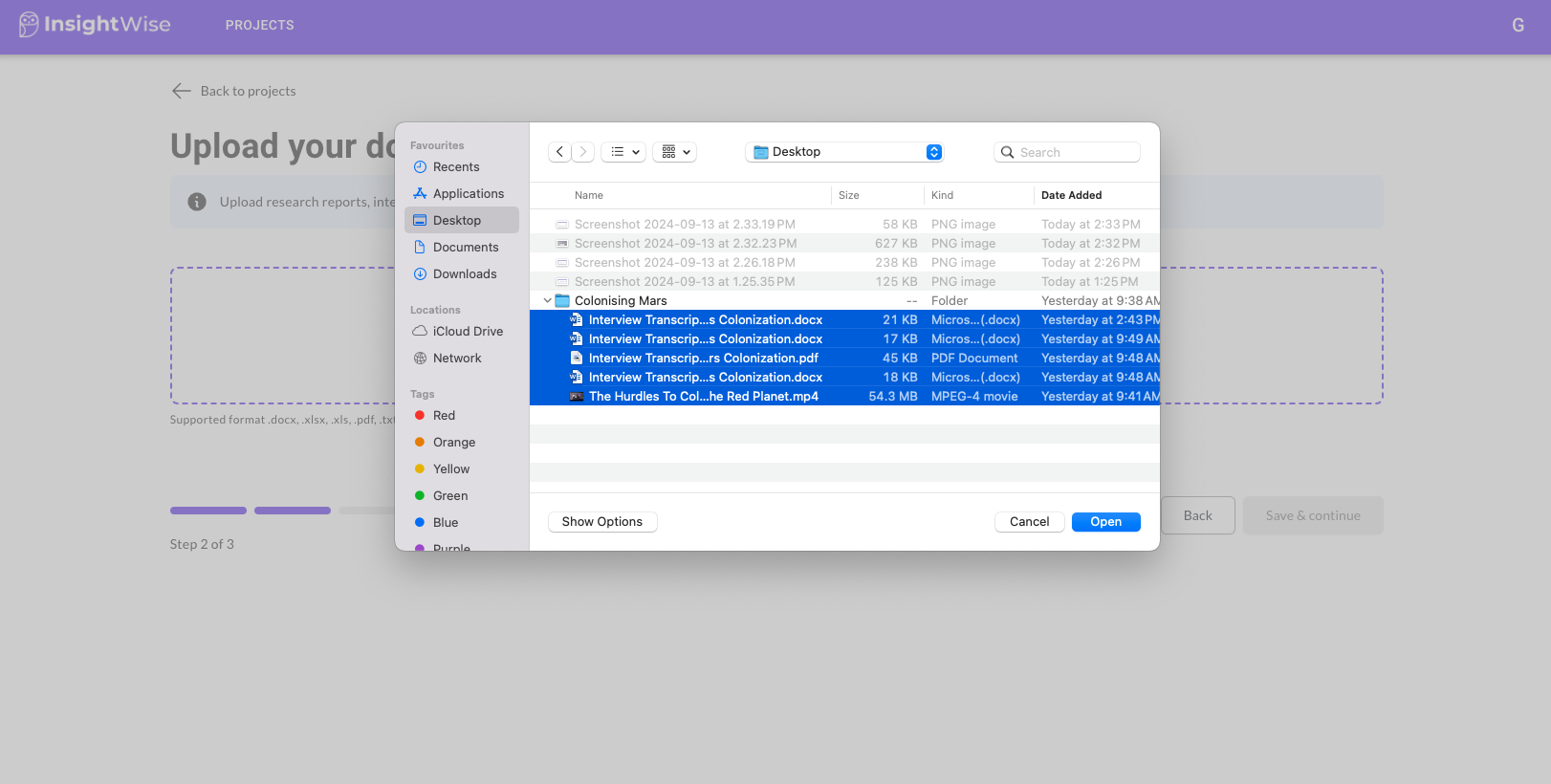Click the back navigation chevron in file dialog
The width and height of the screenshot is (1551, 784).
coord(560,152)
